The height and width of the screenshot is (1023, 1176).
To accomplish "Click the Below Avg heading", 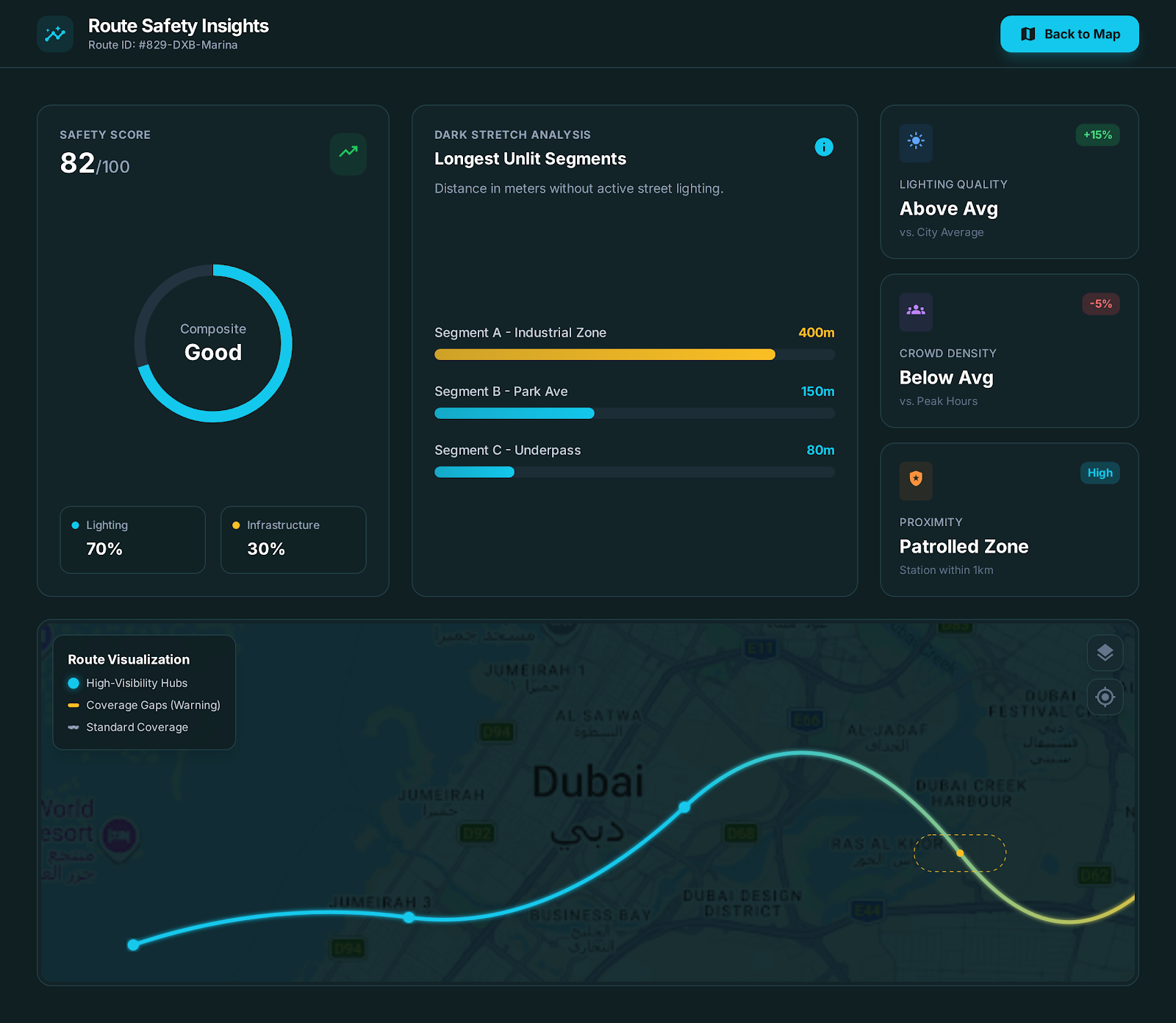I will click(946, 378).
